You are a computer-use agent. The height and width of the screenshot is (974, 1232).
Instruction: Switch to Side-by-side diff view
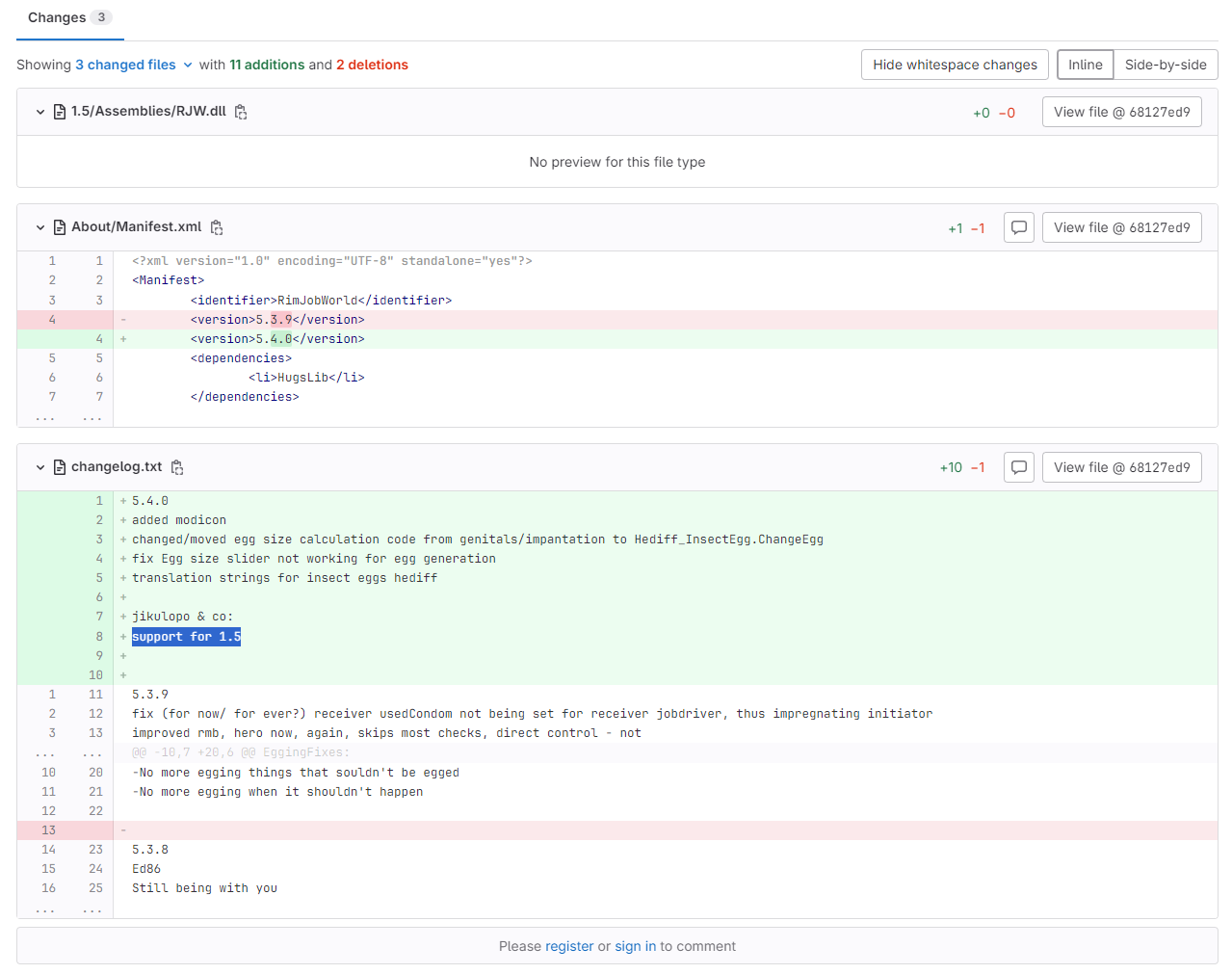tap(1166, 65)
